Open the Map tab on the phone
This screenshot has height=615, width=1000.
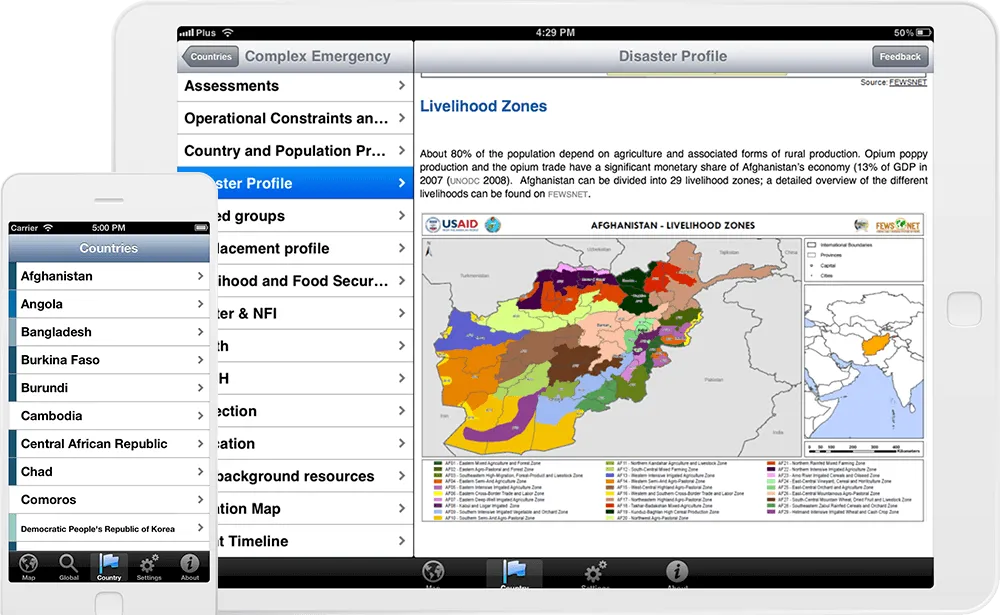point(28,567)
